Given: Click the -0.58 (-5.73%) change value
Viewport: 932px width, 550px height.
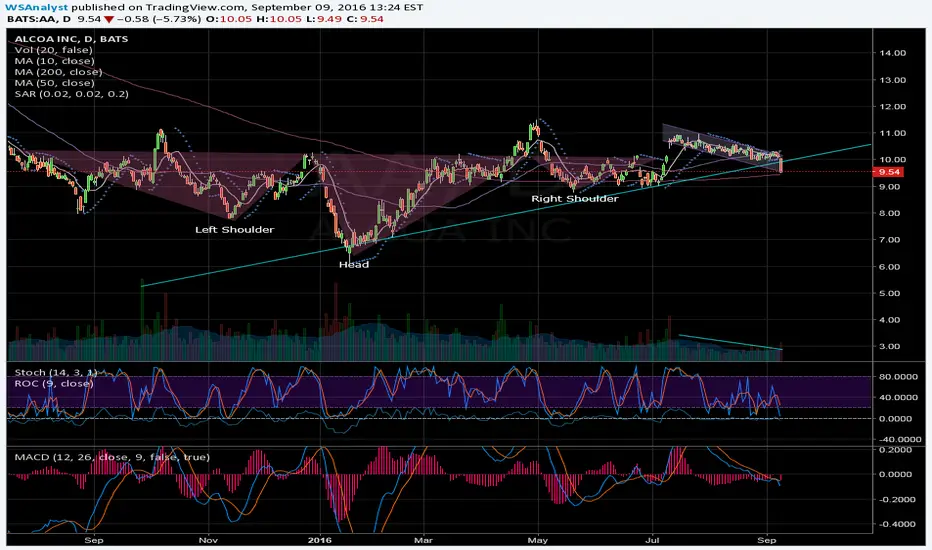Looking at the screenshot, I should tap(158, 19).
